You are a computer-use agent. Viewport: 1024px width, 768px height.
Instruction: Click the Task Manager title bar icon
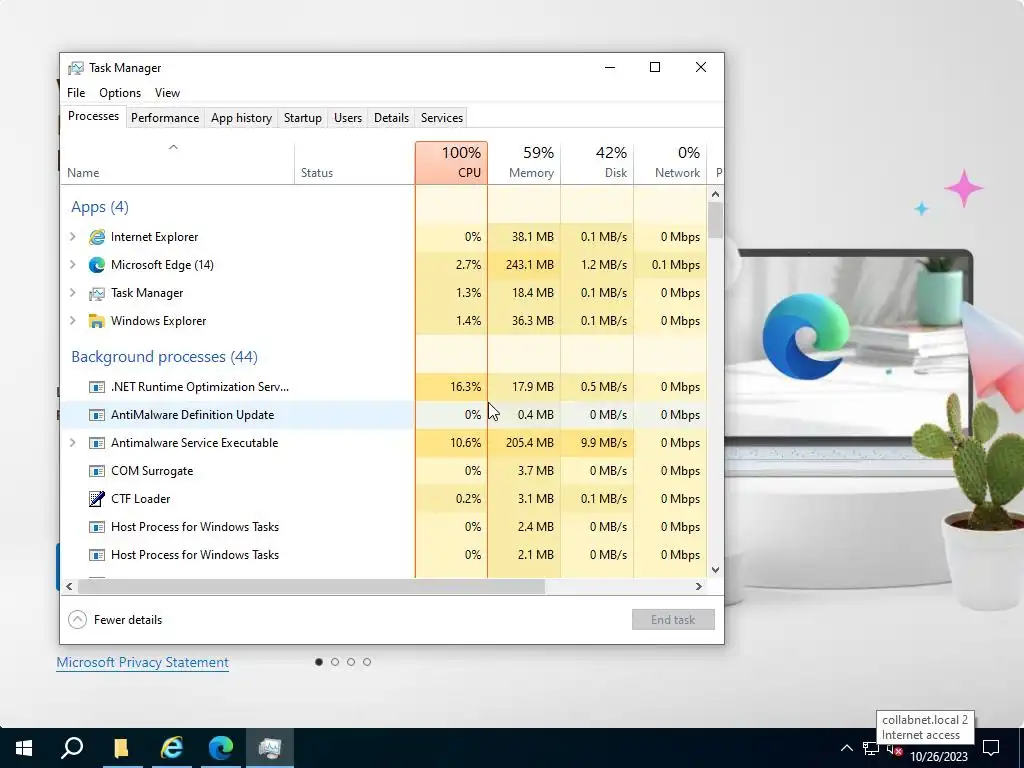click(76, 68)
